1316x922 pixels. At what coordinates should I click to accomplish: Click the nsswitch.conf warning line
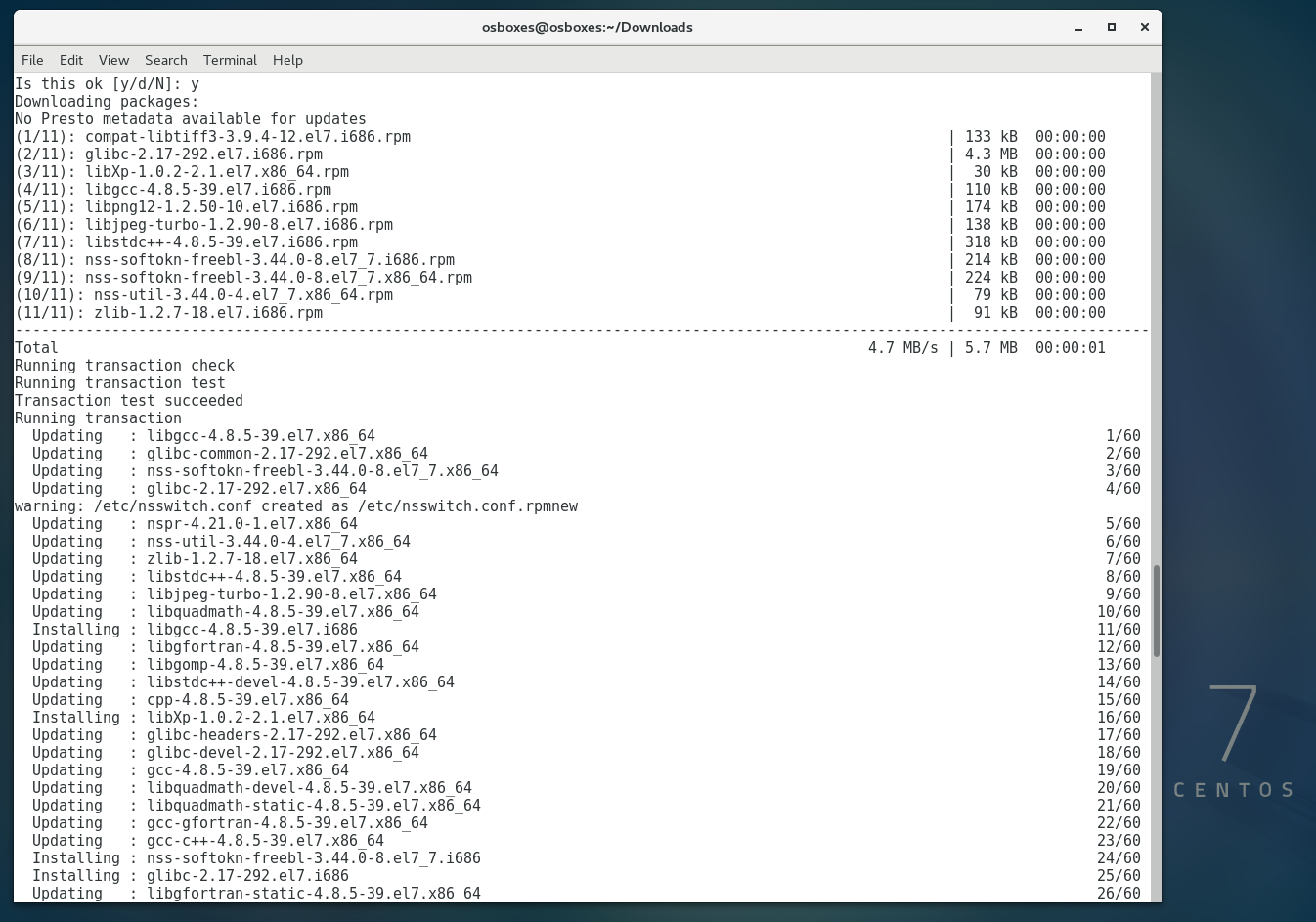[296, 506]
